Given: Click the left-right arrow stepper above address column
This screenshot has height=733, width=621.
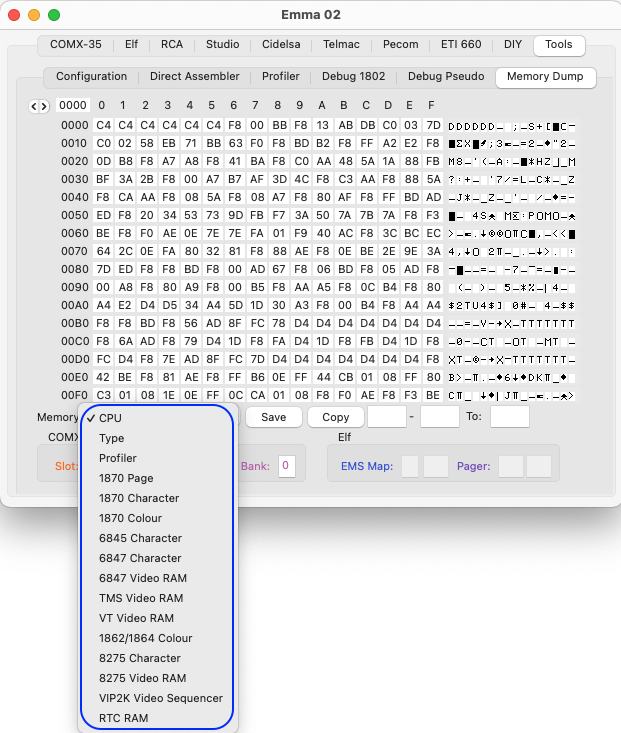Looking at the screenshot, I should tap(38, 105).
